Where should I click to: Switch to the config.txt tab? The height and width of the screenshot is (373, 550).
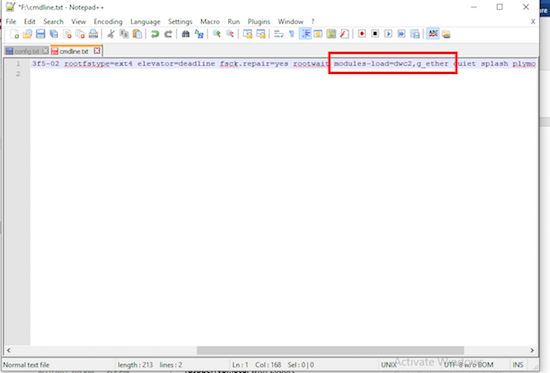pyautogui.click(x=27, y=51)
